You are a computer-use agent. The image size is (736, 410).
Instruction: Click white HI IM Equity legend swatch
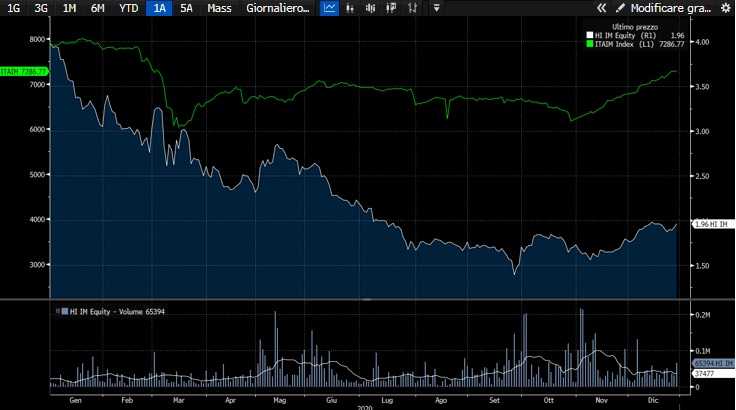coord(590,36)
